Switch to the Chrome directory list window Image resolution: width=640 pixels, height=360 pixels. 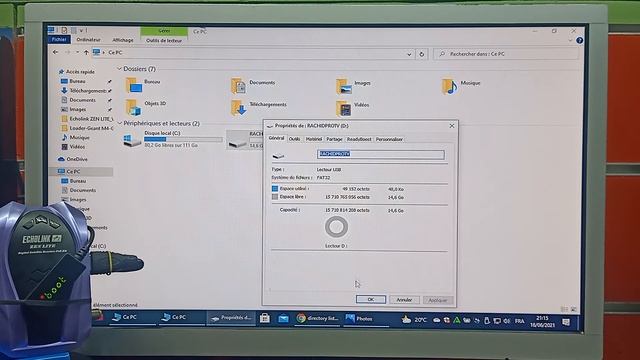pos(318,318)
